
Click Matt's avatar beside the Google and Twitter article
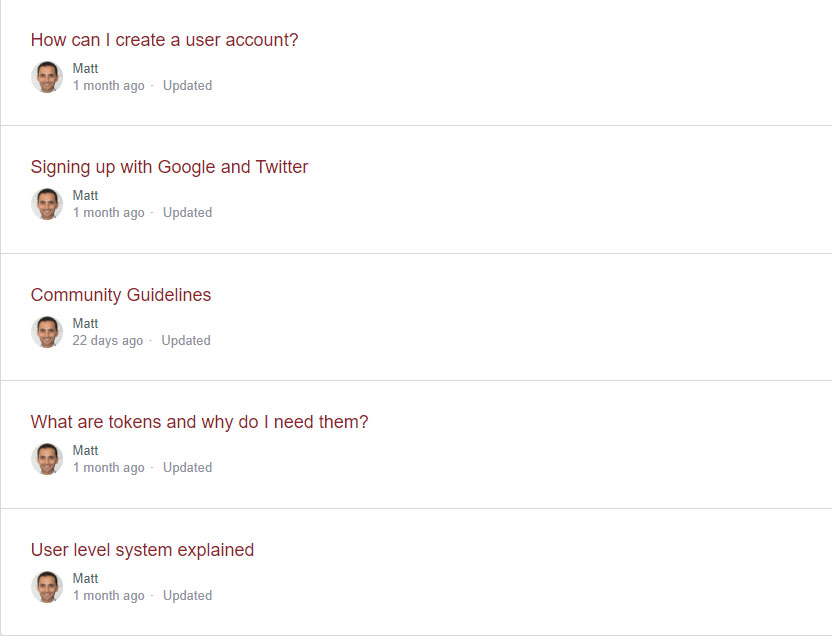(46, 204)
